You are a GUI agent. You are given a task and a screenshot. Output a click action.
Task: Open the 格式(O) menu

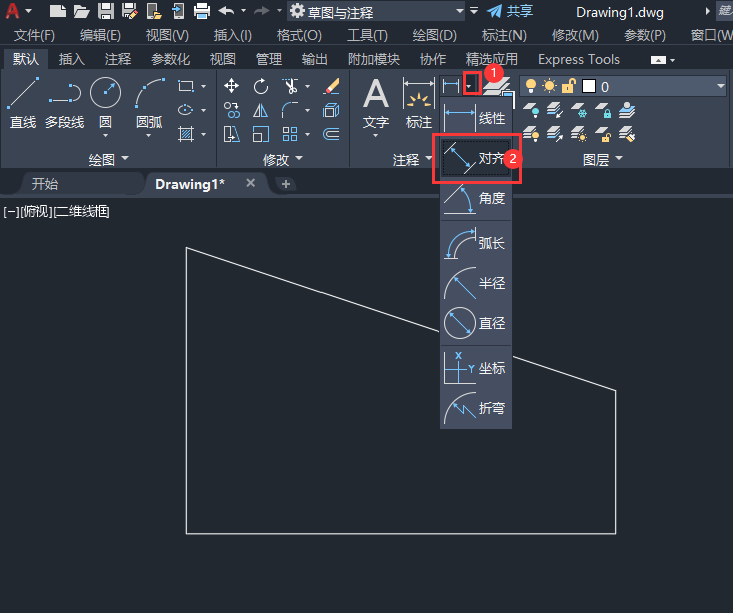tap(298, 35)
